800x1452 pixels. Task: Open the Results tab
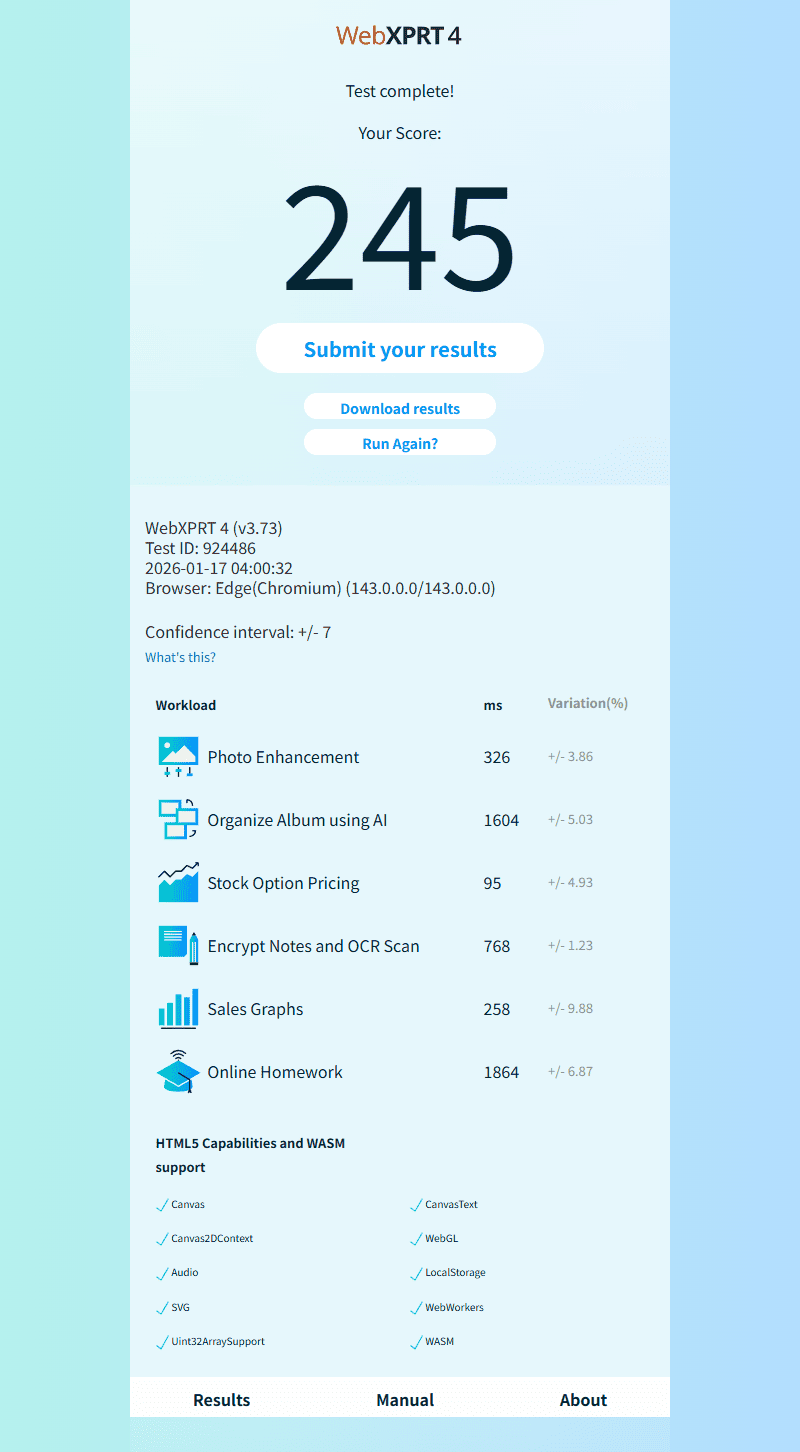222,1400
